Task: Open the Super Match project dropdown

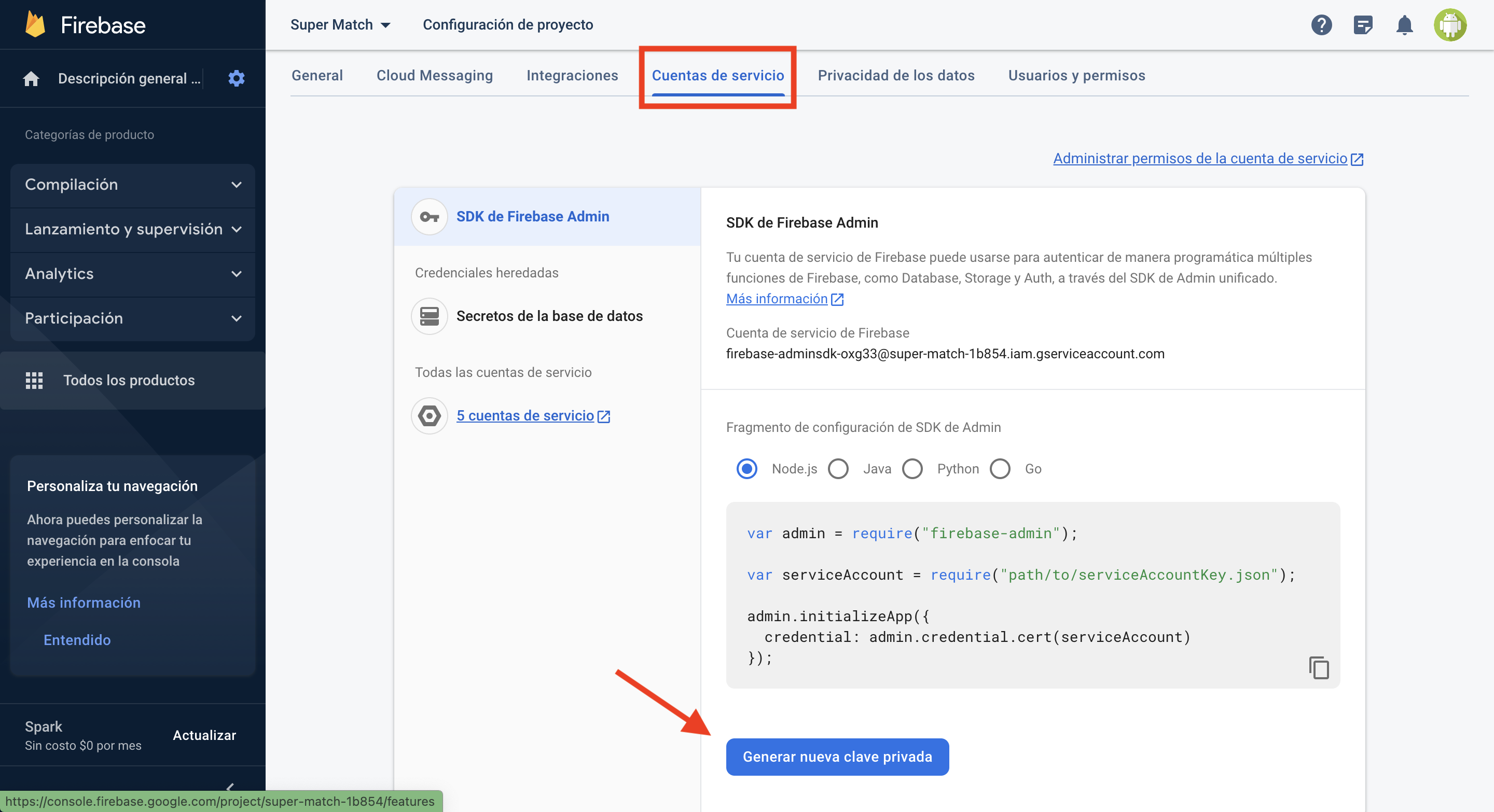Action: [x=340, y=25]
